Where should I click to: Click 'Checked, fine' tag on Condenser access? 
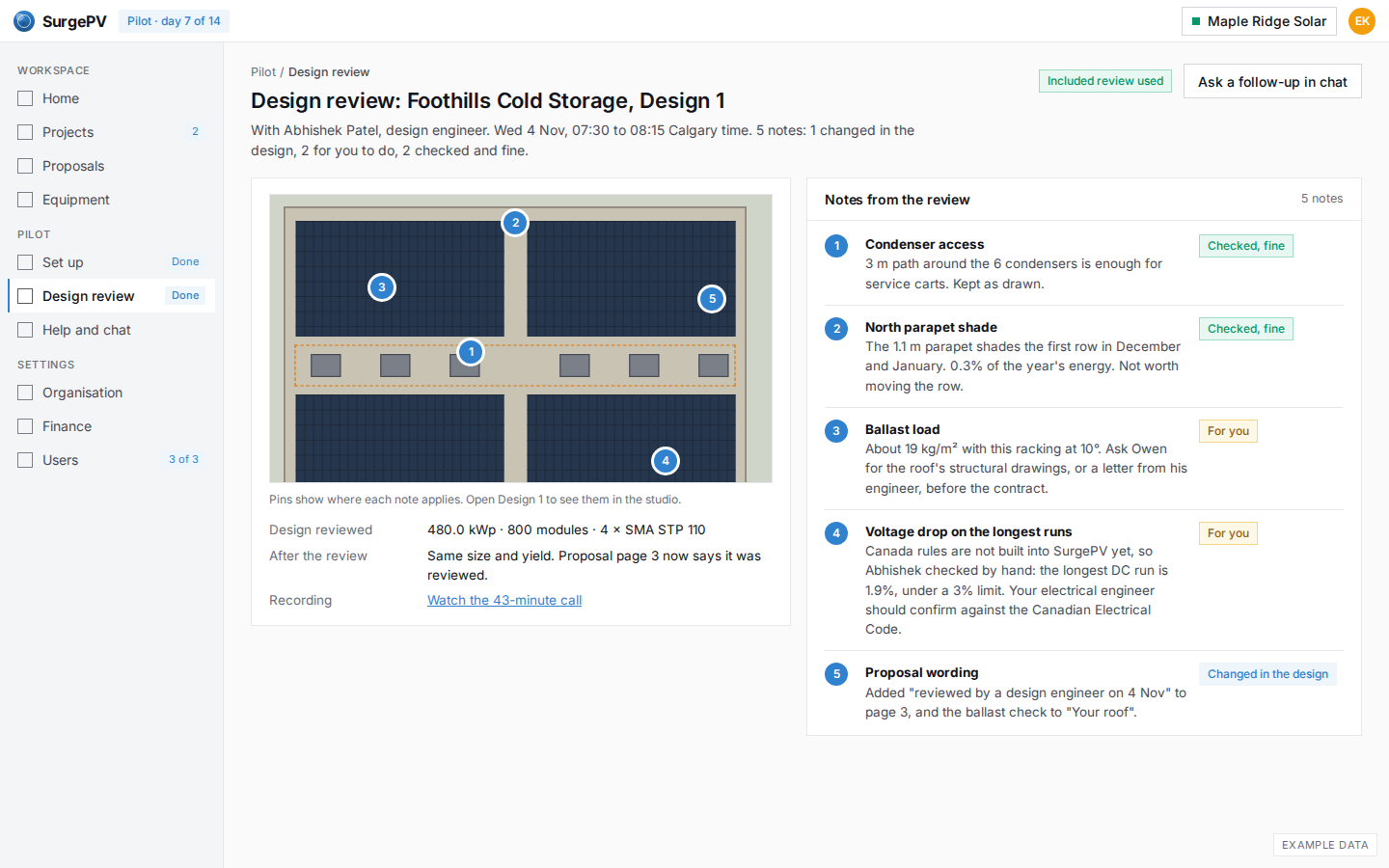[1246, 246]
